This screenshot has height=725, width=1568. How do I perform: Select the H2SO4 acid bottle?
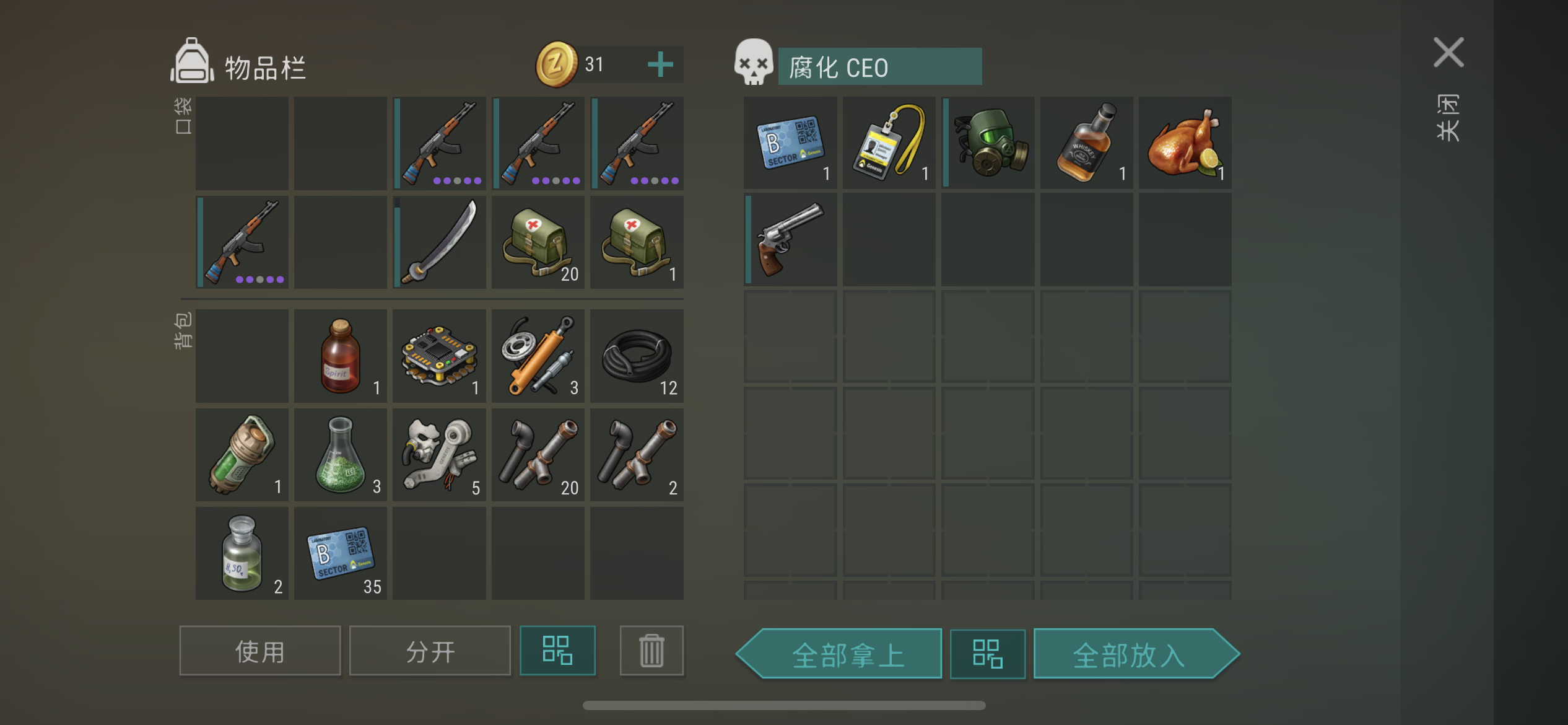(242, 553)
